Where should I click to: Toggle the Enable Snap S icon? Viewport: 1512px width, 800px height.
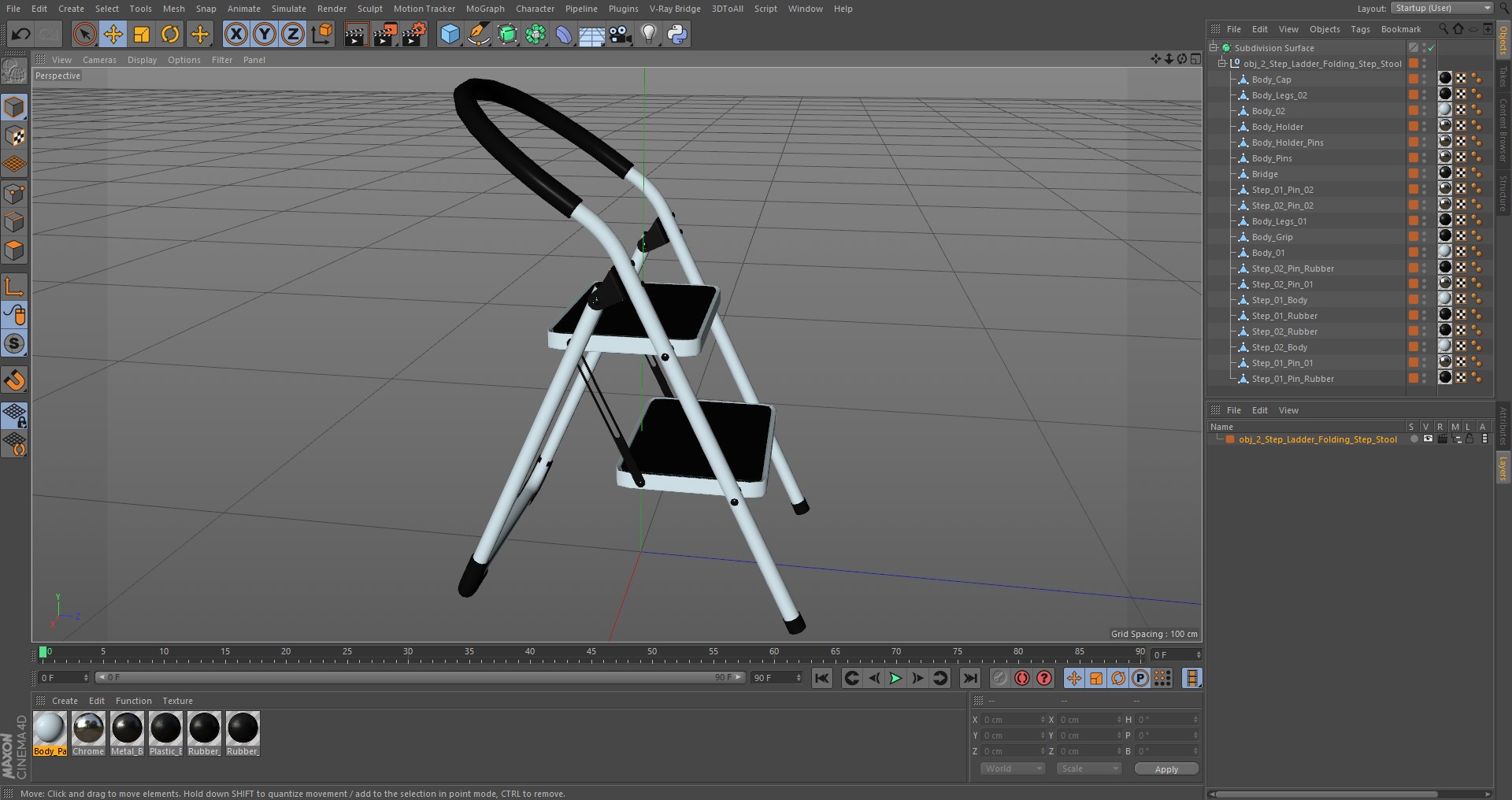point(14,343)
